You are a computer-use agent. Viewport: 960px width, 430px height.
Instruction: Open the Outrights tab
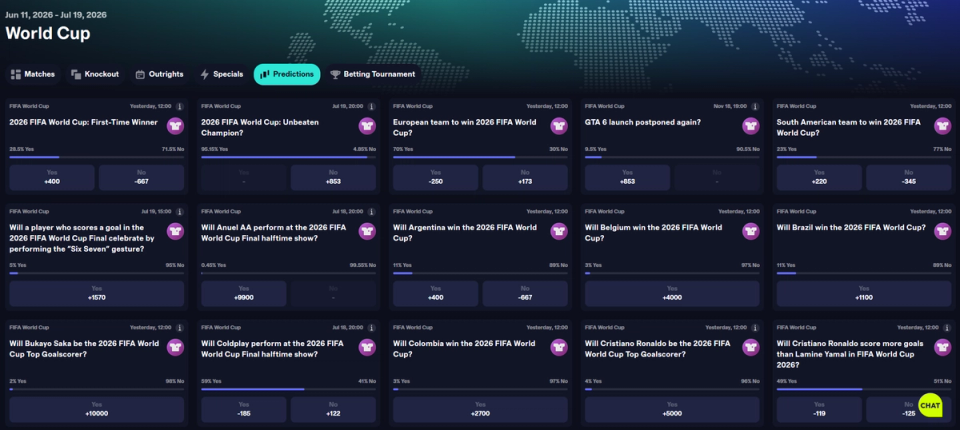click(x=159, y=74)
